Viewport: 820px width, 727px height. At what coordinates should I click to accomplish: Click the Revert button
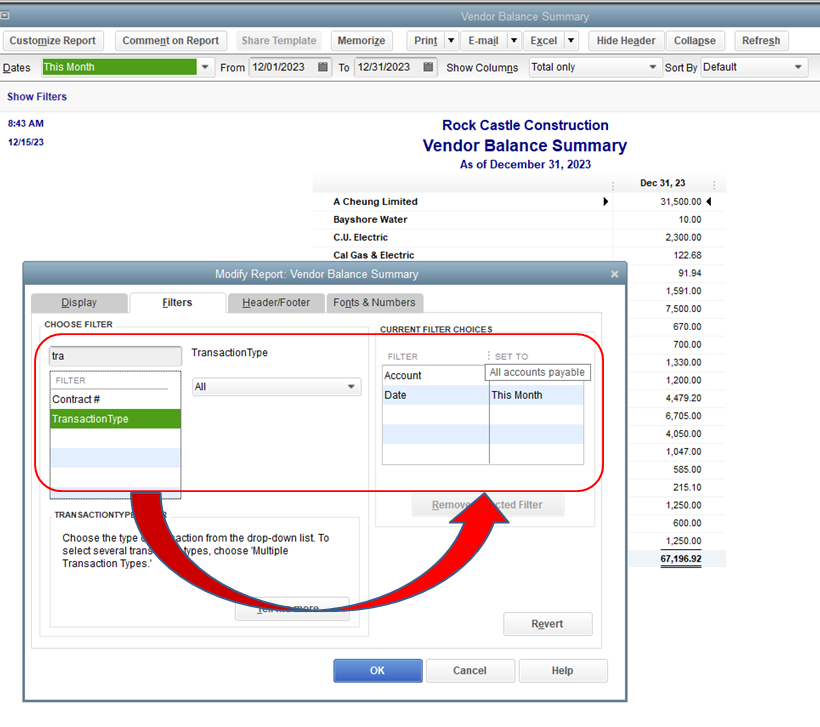[547, 624]
